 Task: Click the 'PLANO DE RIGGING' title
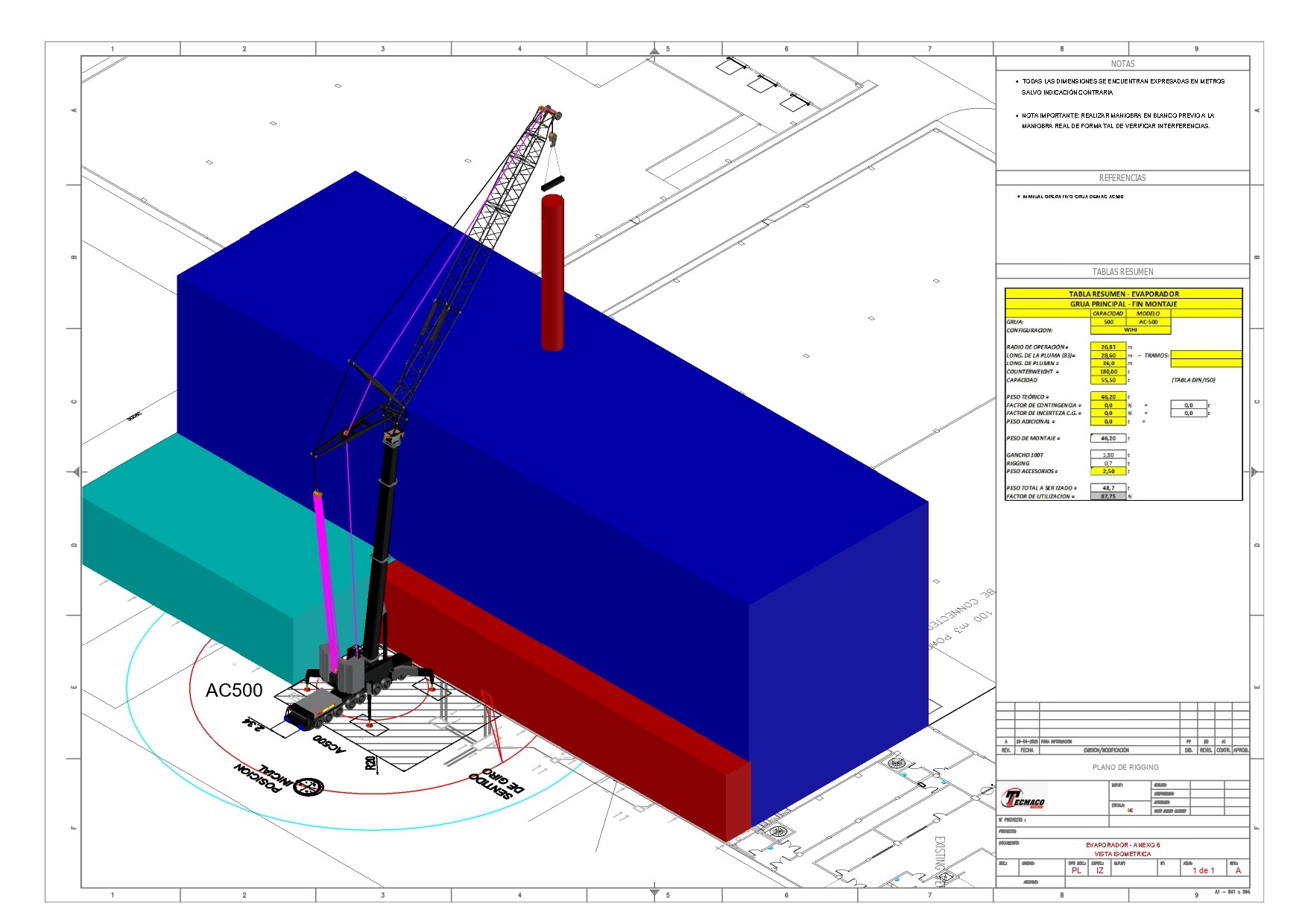(x=1125, y=767)
